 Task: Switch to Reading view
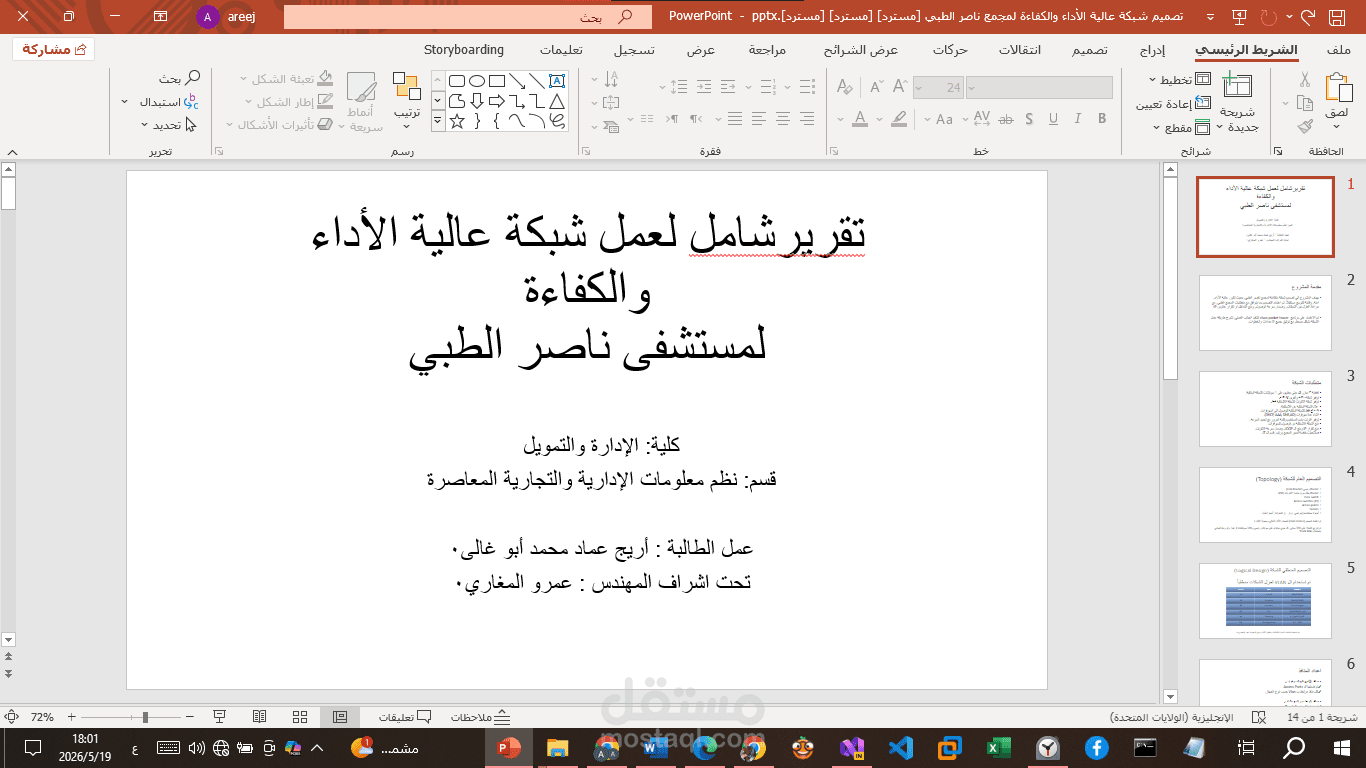(x=259, y=717)
